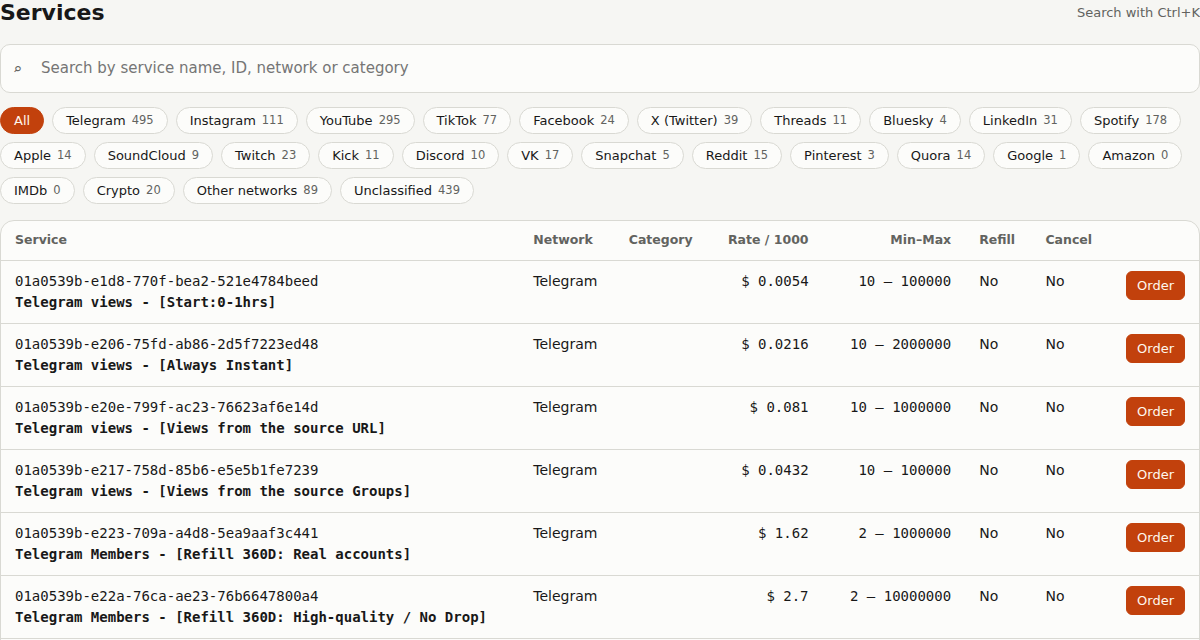Select the SoundCloud filter chip
Screen dimensions: 1200x640
click(153, 156)
